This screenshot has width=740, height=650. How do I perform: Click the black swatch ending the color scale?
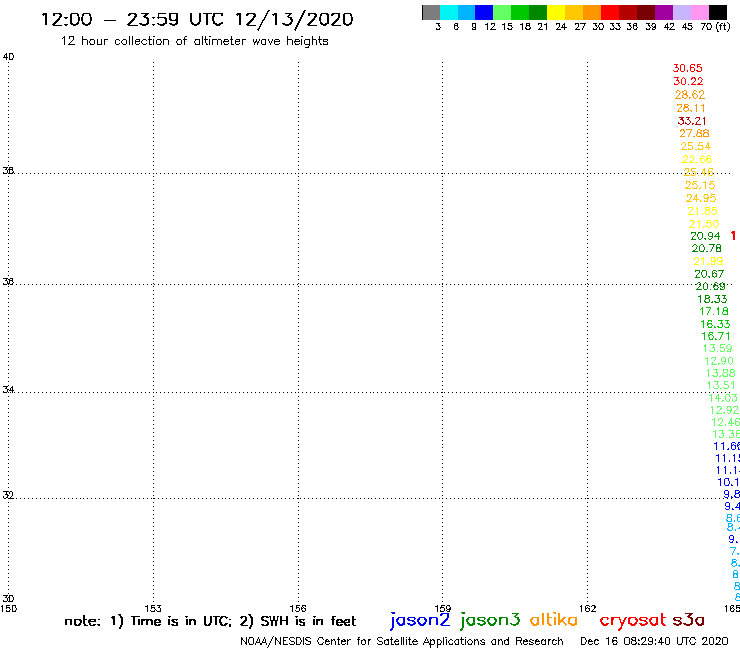(x=717, y=12)
